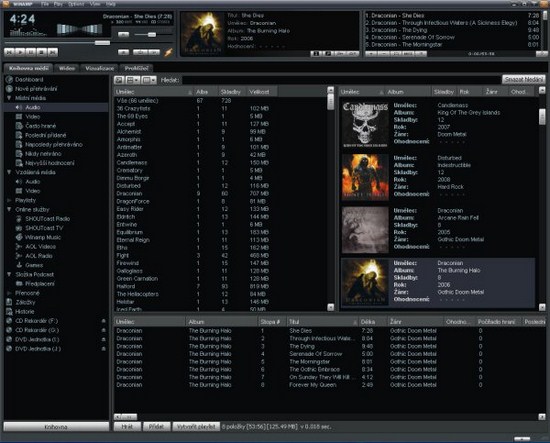
Task: Switch to the Knihovna médií tab
Action: tap(28, 68)
